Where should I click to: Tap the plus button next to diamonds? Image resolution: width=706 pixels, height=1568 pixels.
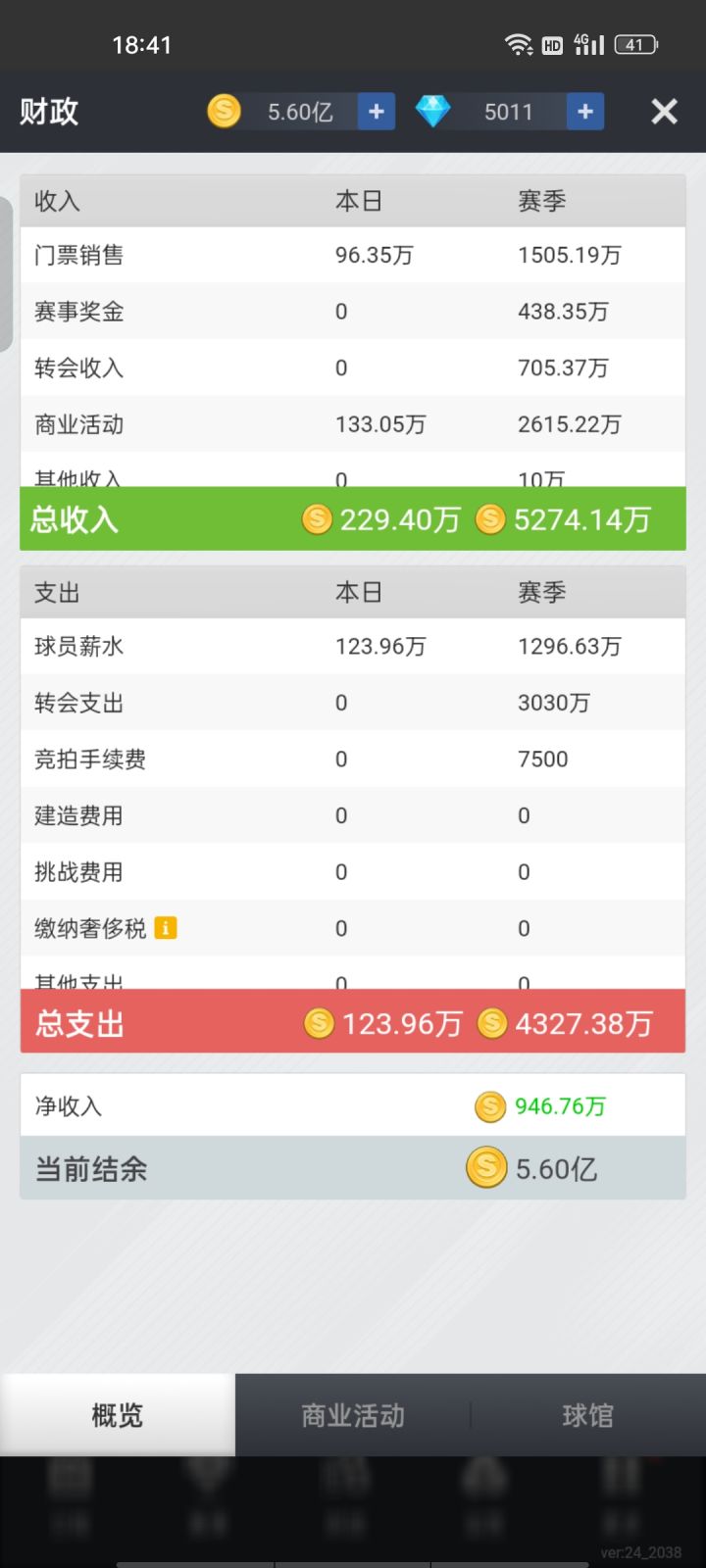tap(585, 112)
